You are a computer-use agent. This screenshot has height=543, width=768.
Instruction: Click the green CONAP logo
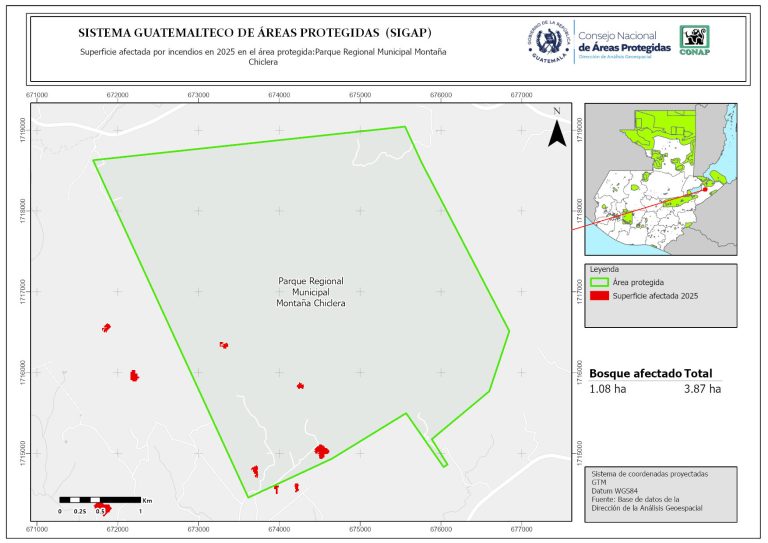696,41
